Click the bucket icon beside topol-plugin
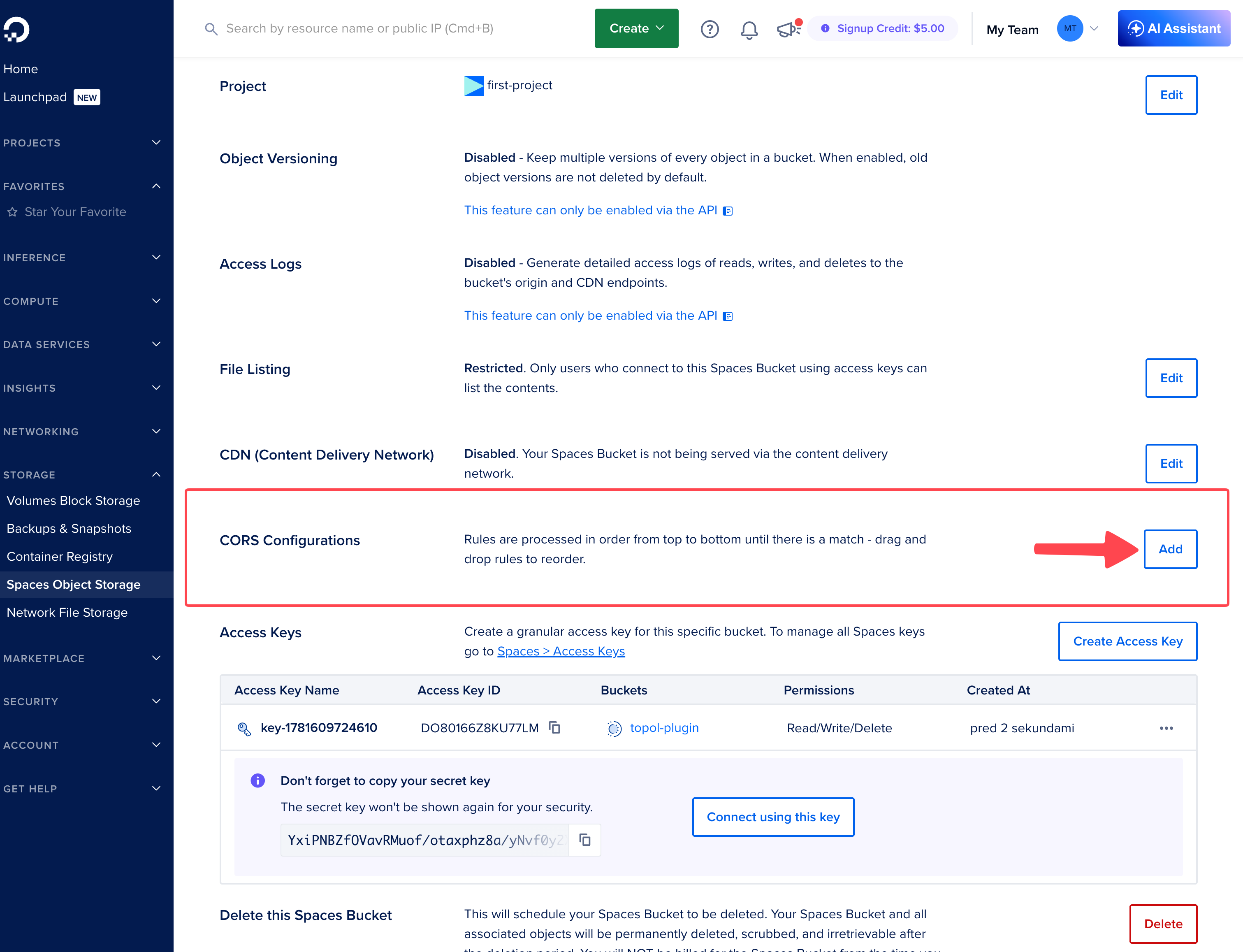The height and width of the screenshot is (952, 1243). tap(614, 728)
